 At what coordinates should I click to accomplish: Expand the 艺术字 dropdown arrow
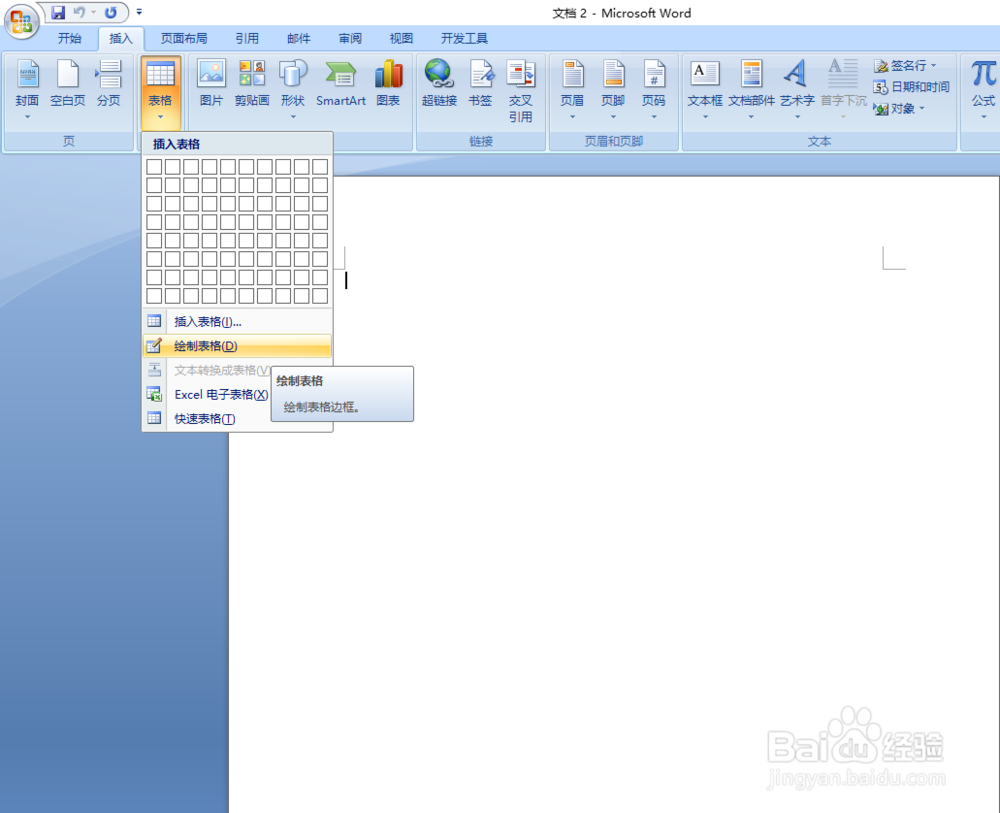[x=797, y=117]
